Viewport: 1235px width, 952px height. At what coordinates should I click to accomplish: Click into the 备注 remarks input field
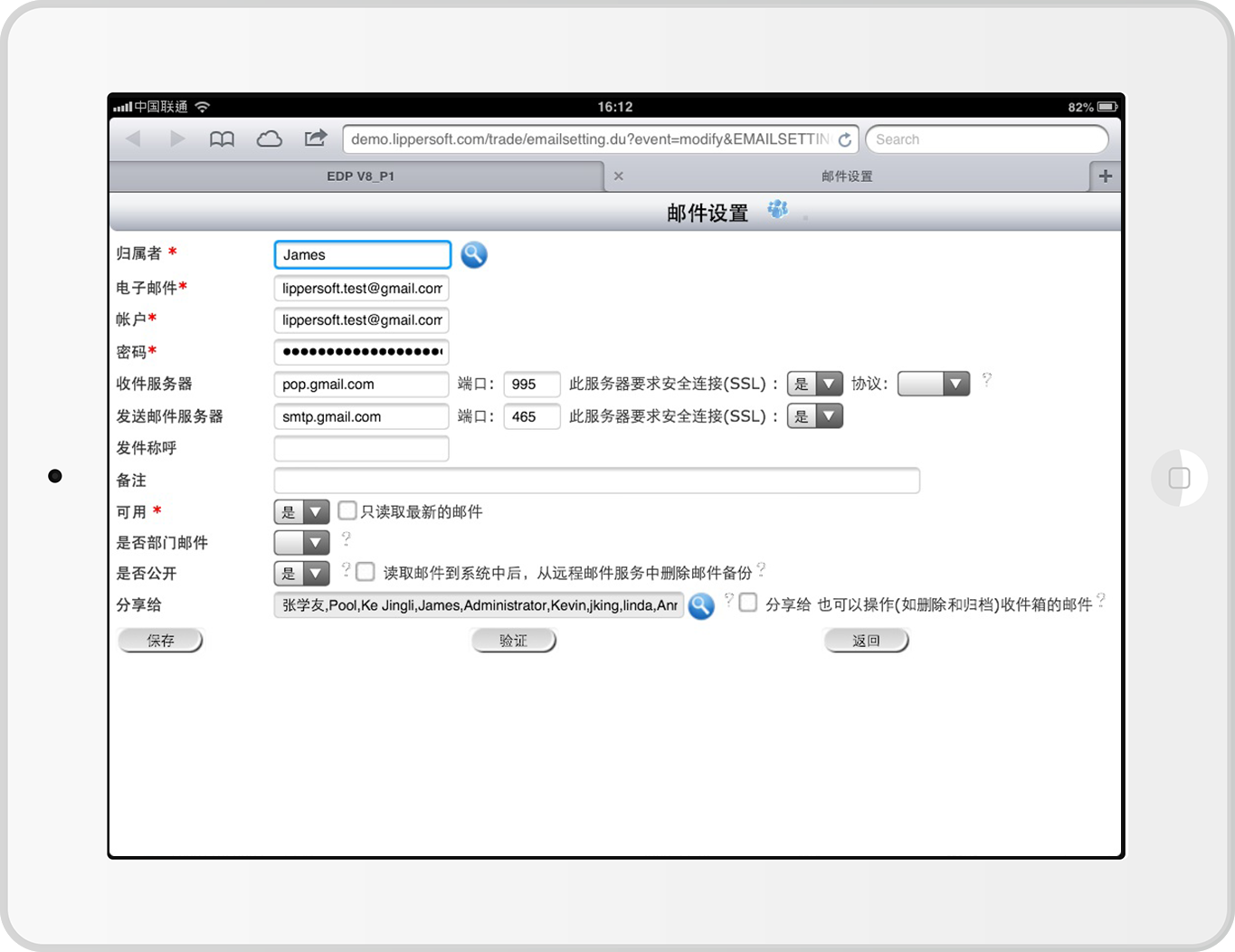coord(596,481)
